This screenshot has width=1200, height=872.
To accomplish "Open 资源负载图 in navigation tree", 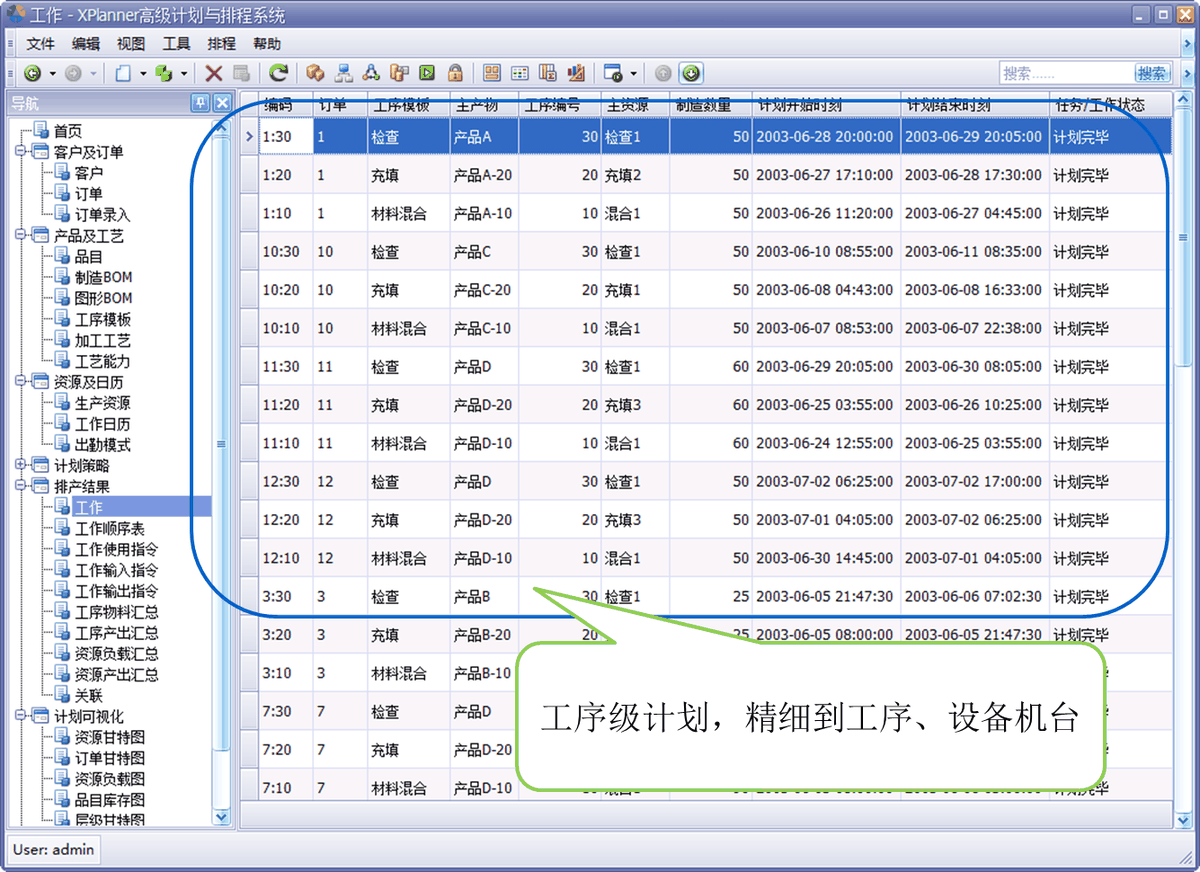I will click(x=110, y=779).
